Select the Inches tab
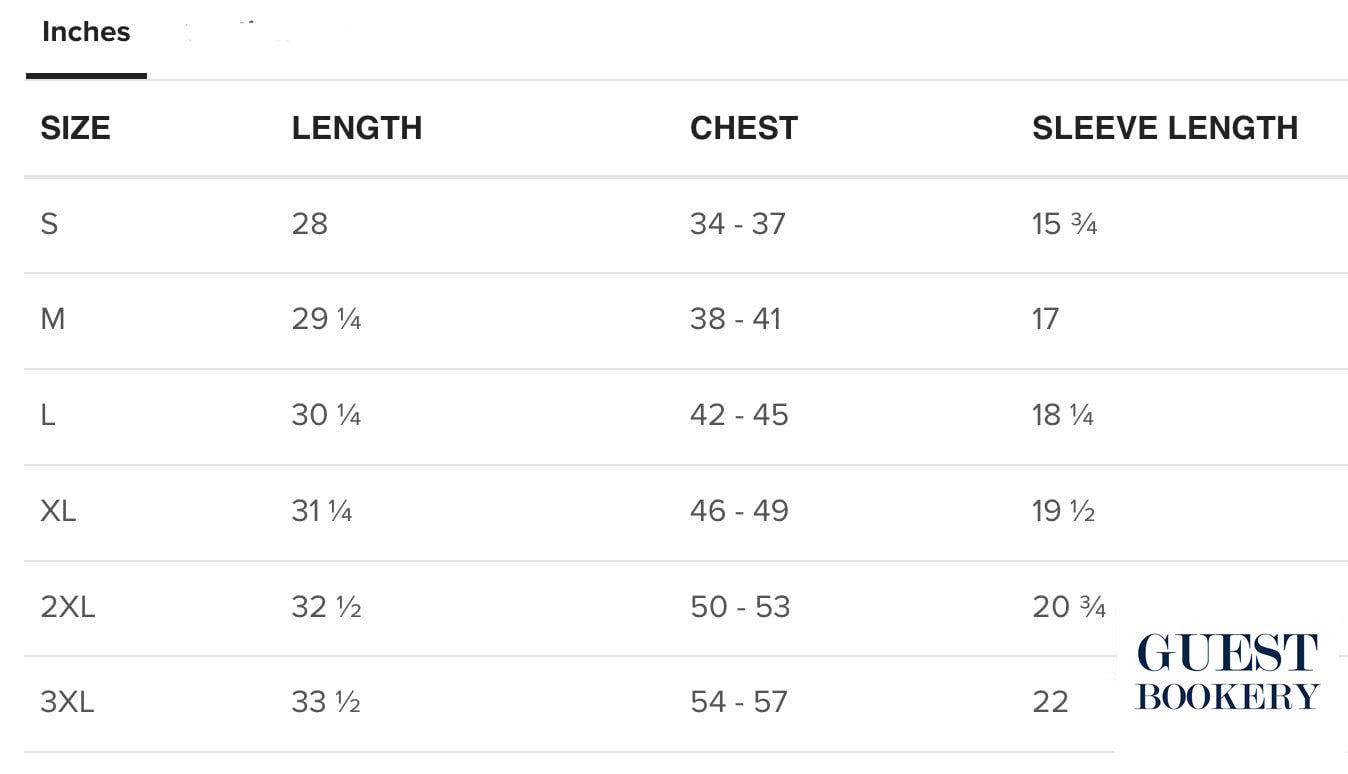1348x774 pixels. (x=86, y=32)
